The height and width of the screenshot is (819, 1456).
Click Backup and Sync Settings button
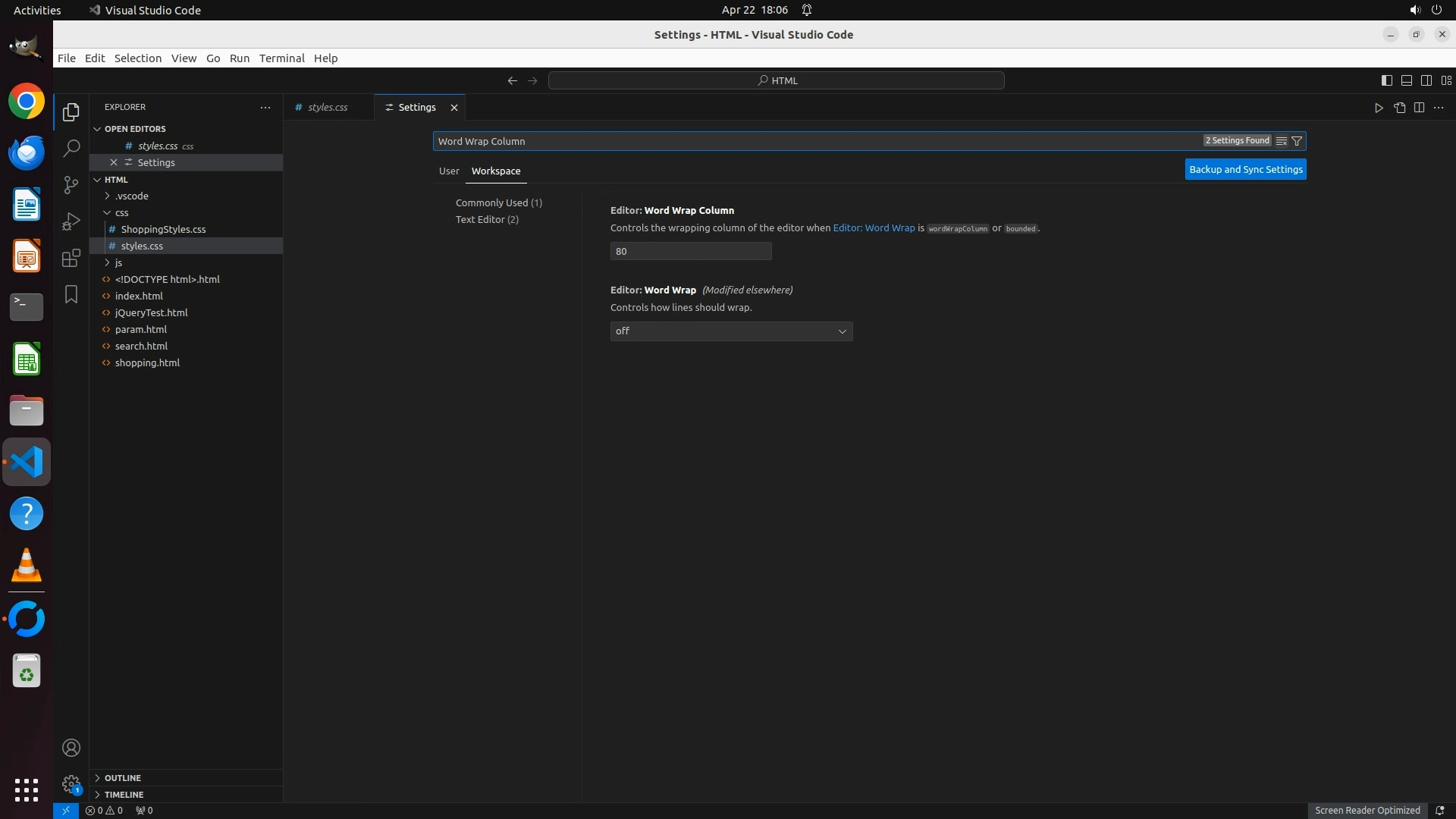(1245, 170)
